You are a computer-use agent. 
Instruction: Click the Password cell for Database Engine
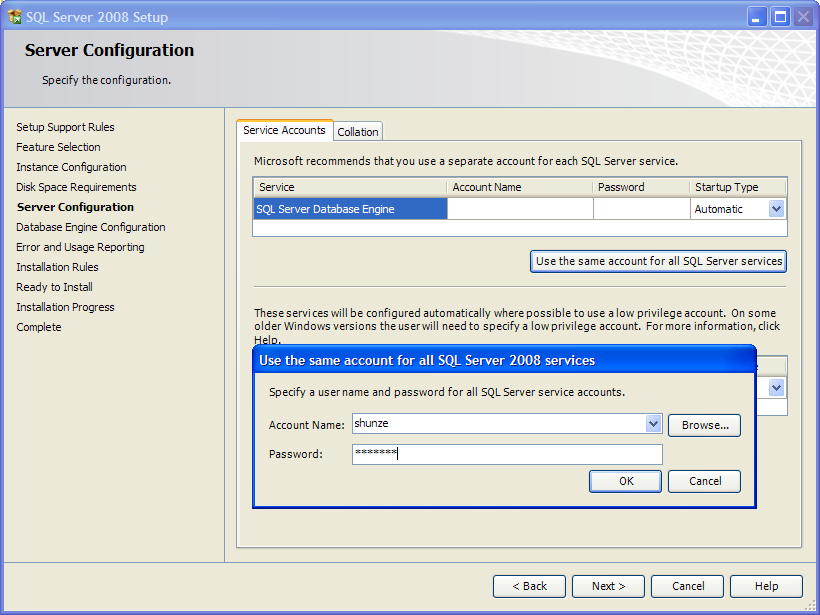(642, 209)
